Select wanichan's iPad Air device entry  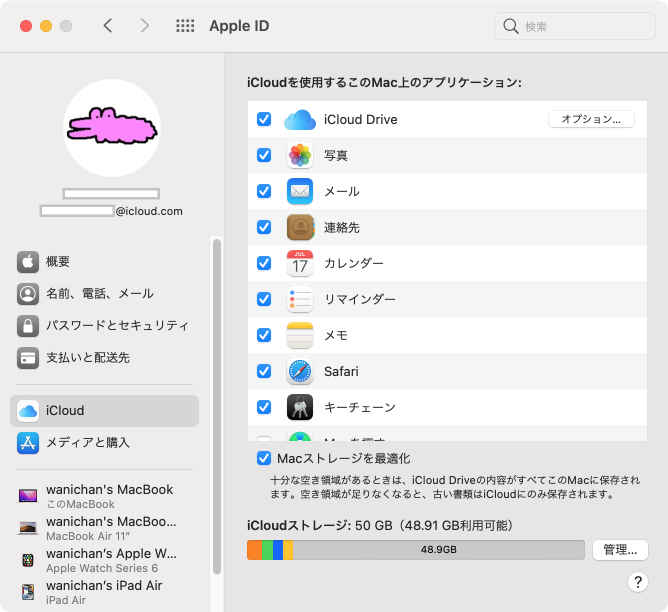click(x=104, y=592)
